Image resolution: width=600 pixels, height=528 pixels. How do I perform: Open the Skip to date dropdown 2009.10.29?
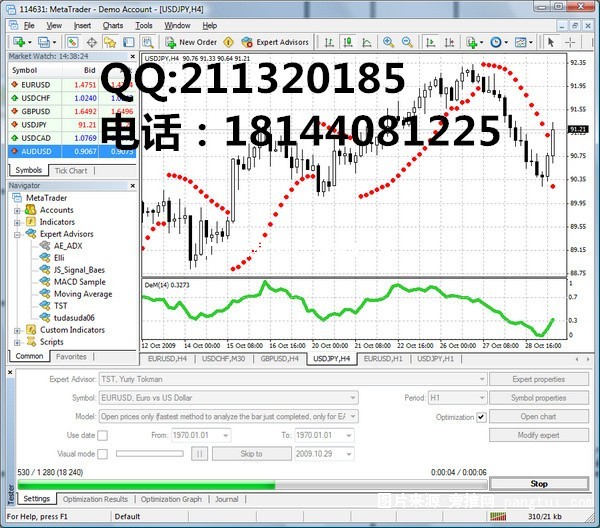(349, 454)
